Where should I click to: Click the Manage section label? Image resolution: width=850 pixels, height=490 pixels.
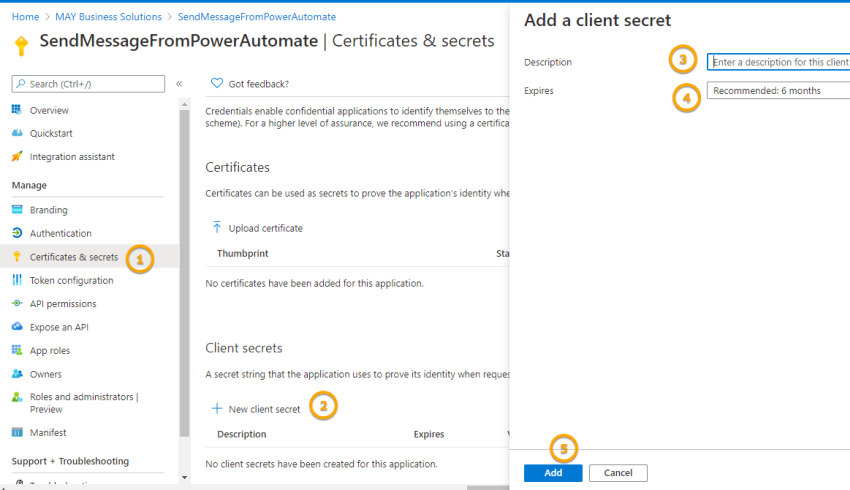(x=29, y=185)
